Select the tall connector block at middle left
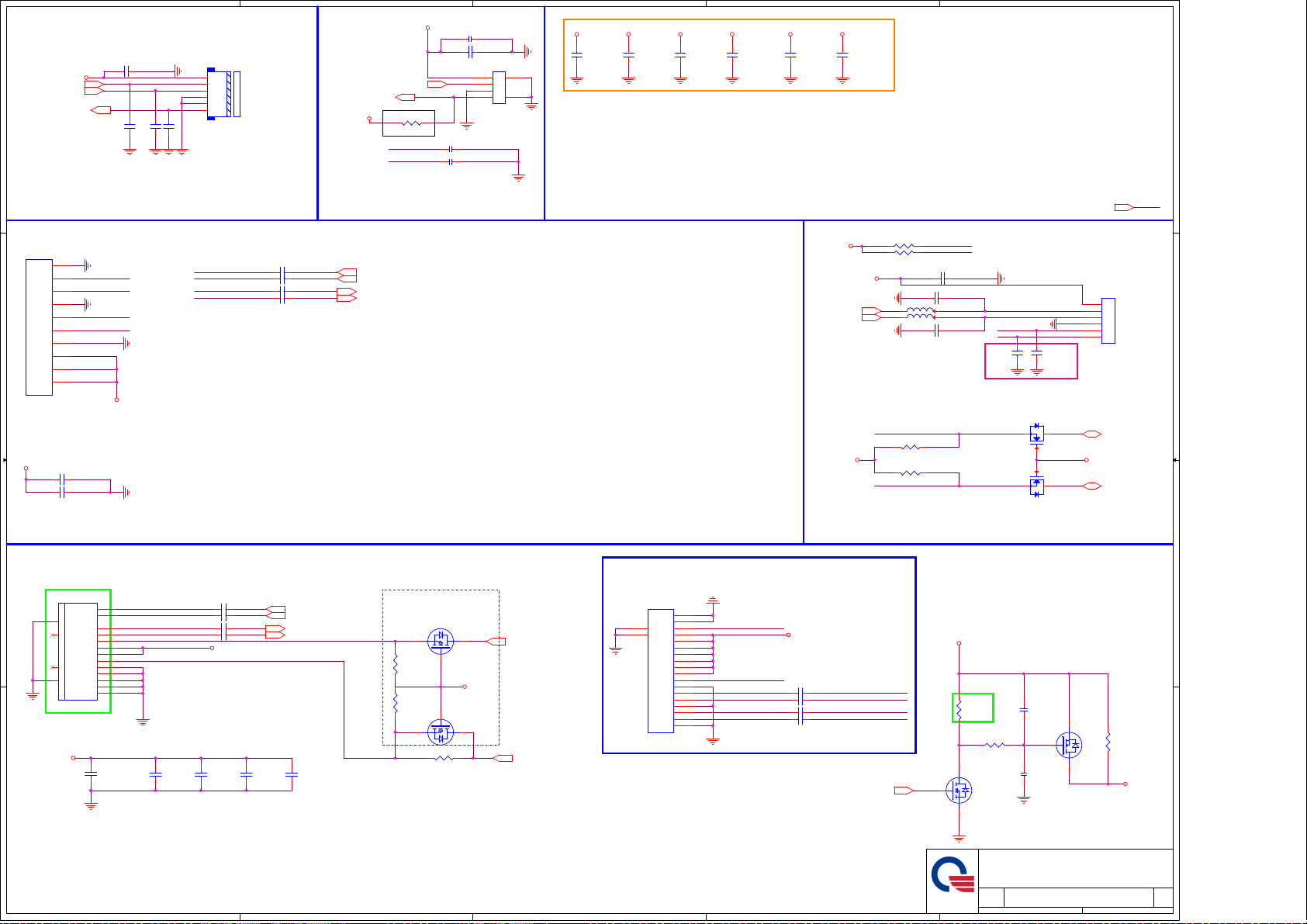Screen dimensions: 1307x924 pyautogui.click(x=39, y=327)
